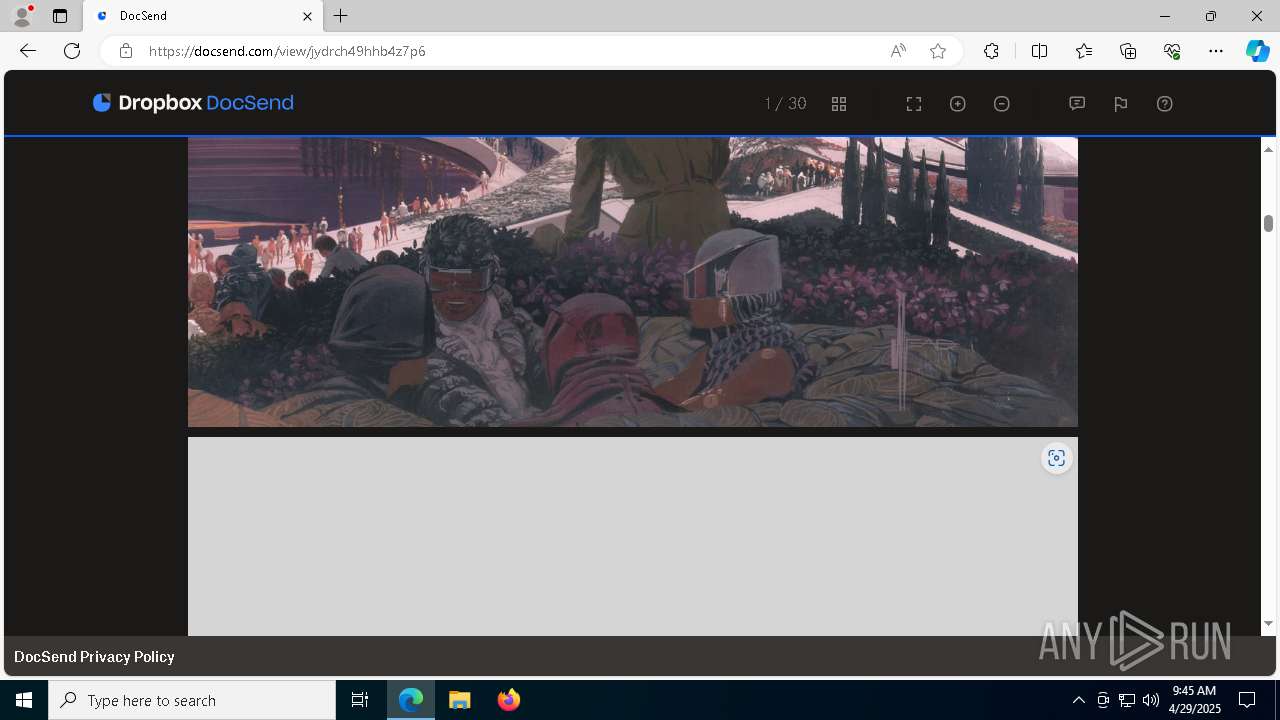The width and height of the screenshot is (1280, 720).
Task: Open the tab actions menu icon
Action: click(60, 16)
